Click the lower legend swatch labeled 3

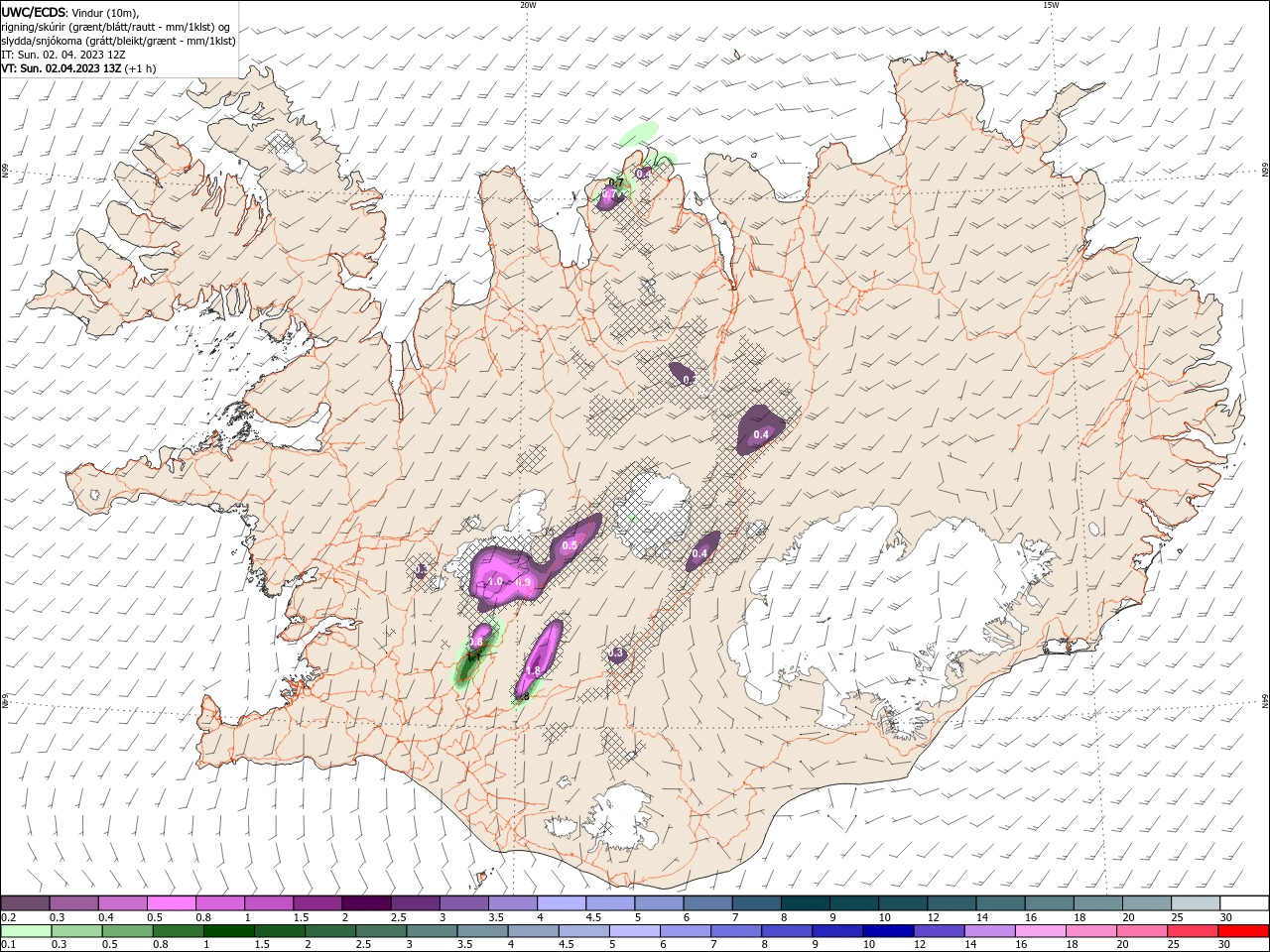click(432, 931)
